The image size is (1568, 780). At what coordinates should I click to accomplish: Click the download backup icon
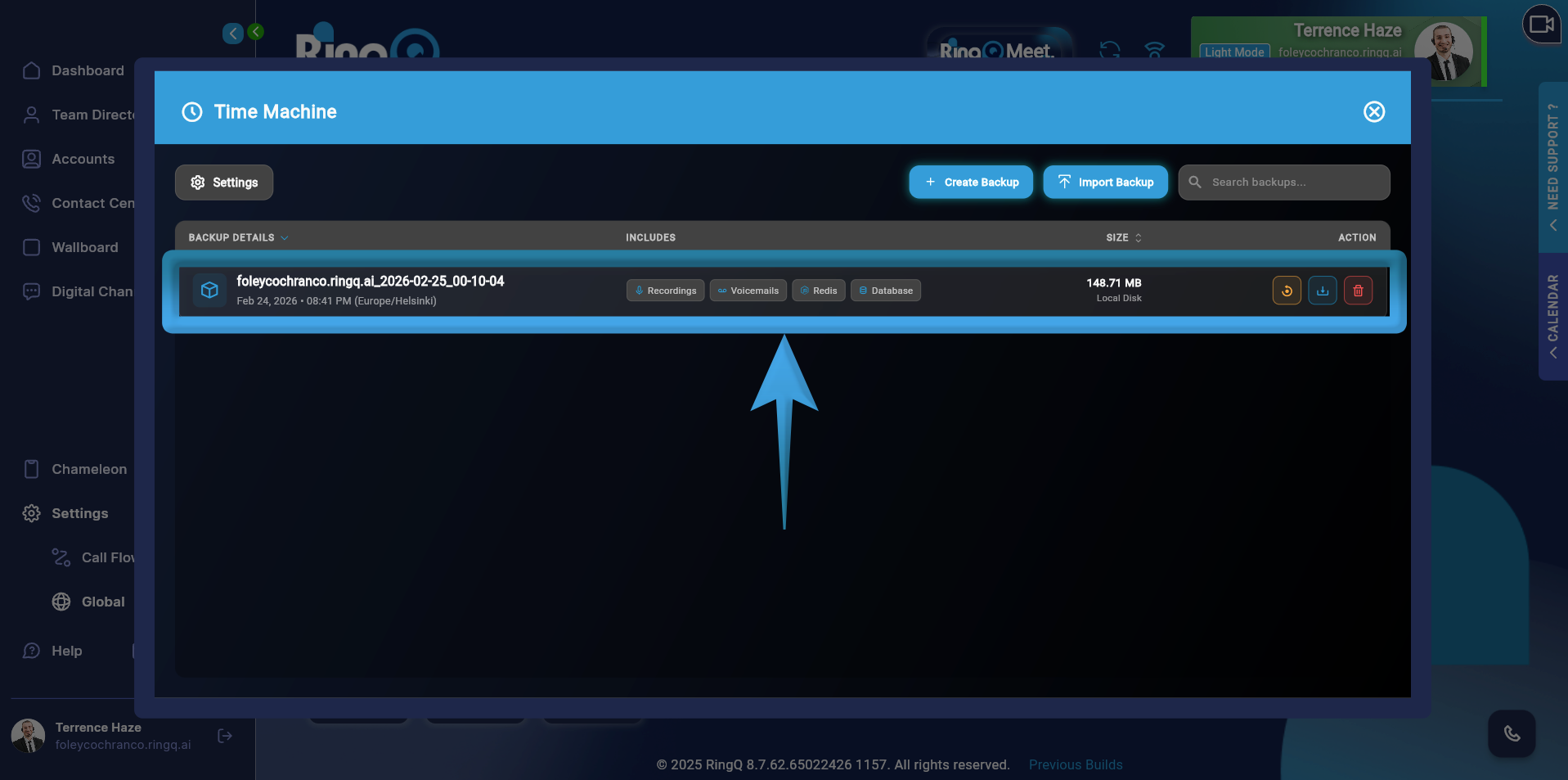(x=1322, y=290)
